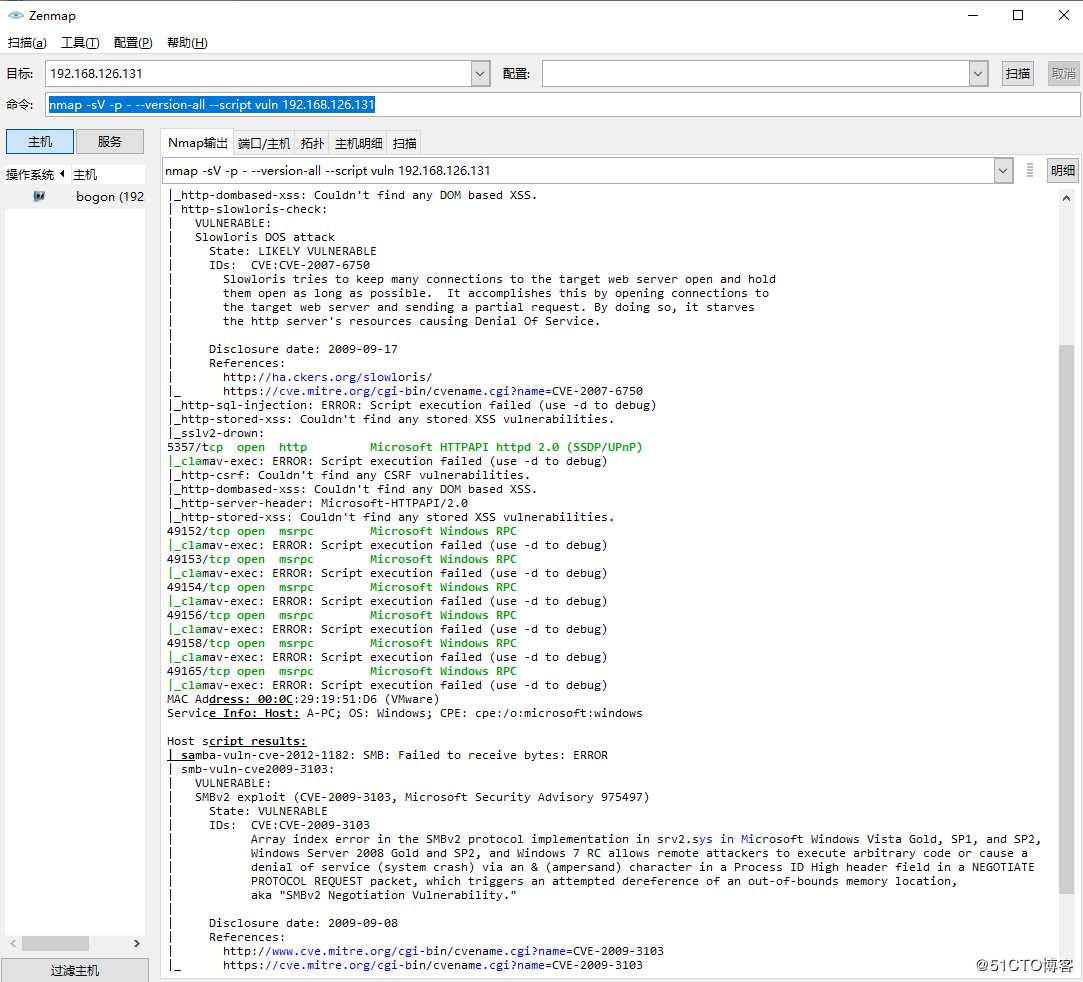
Task: Expand the 配置 profile dropdown arrow
Action: click(x=978, y=73)
